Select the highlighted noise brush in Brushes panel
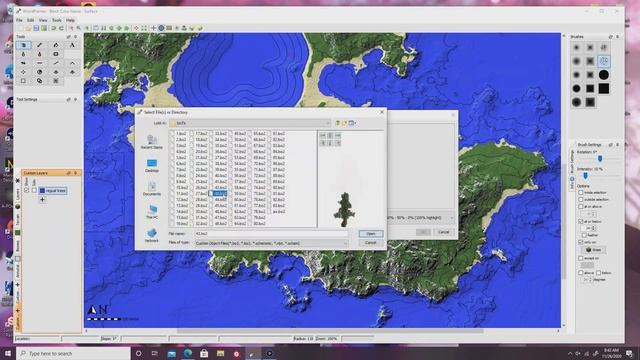 coord(604,61)
